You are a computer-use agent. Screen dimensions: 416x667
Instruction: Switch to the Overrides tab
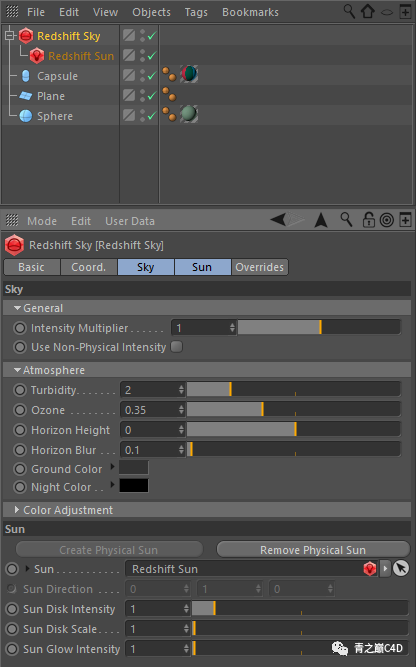(259, 267)
